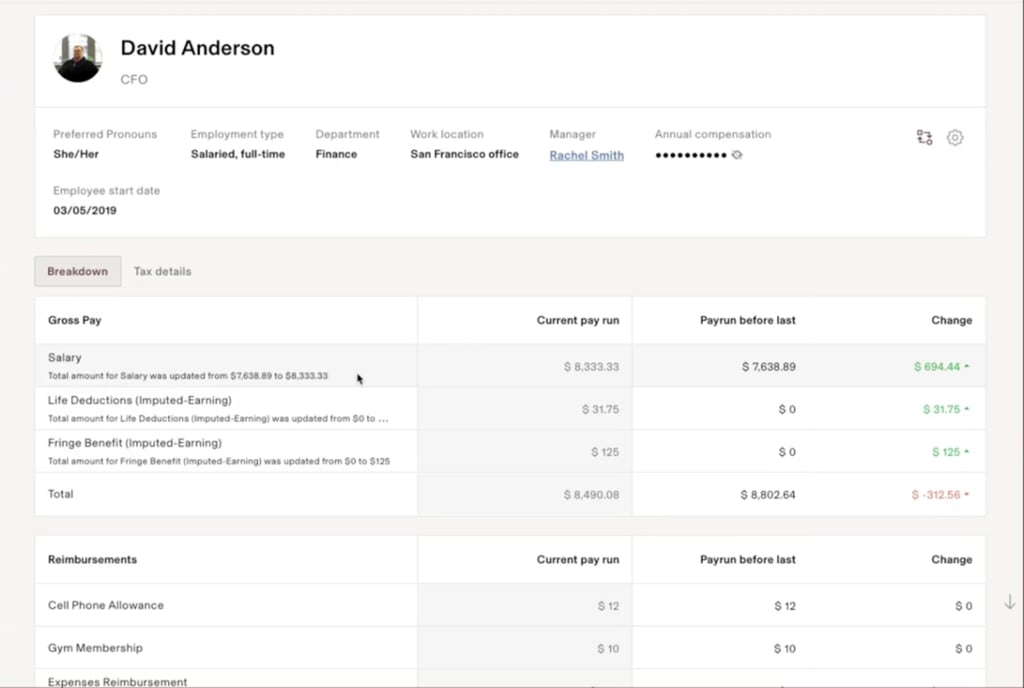Viewport: 1024px width, 688px height.
Task: Click the $ 8,490.08 current total
Action: coord(591,495)
